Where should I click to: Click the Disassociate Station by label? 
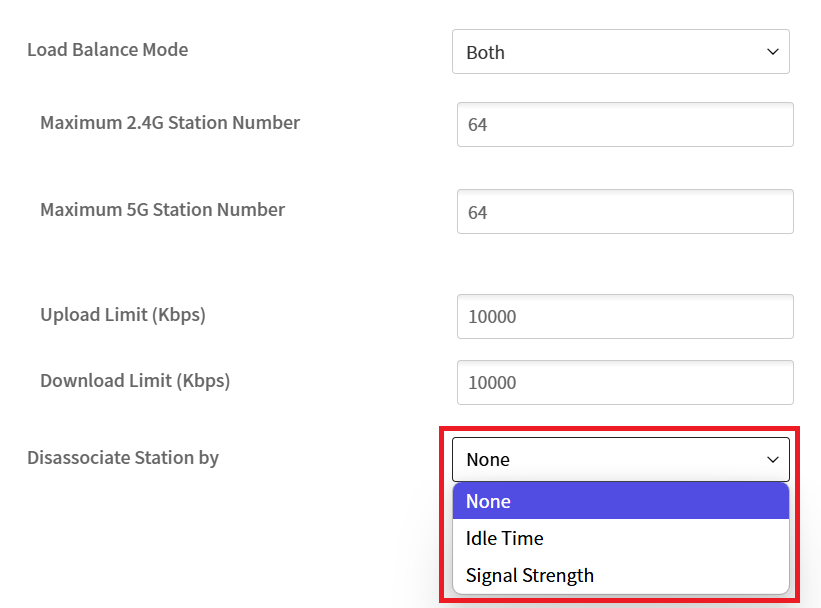point(123,458)
